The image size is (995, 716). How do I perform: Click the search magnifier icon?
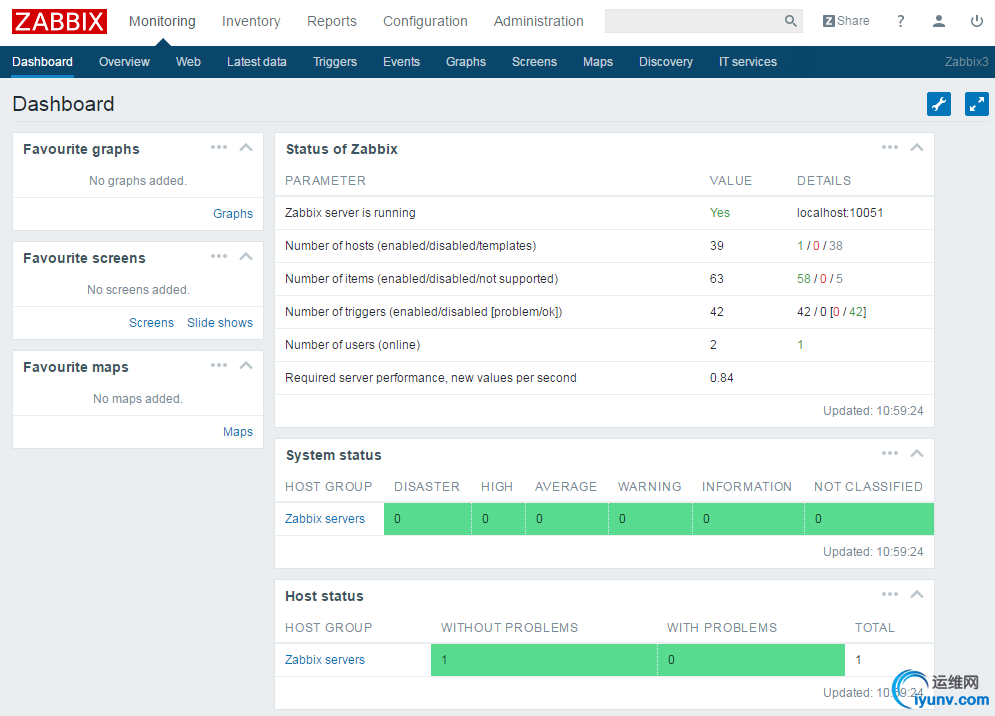[x=790, y=21]
